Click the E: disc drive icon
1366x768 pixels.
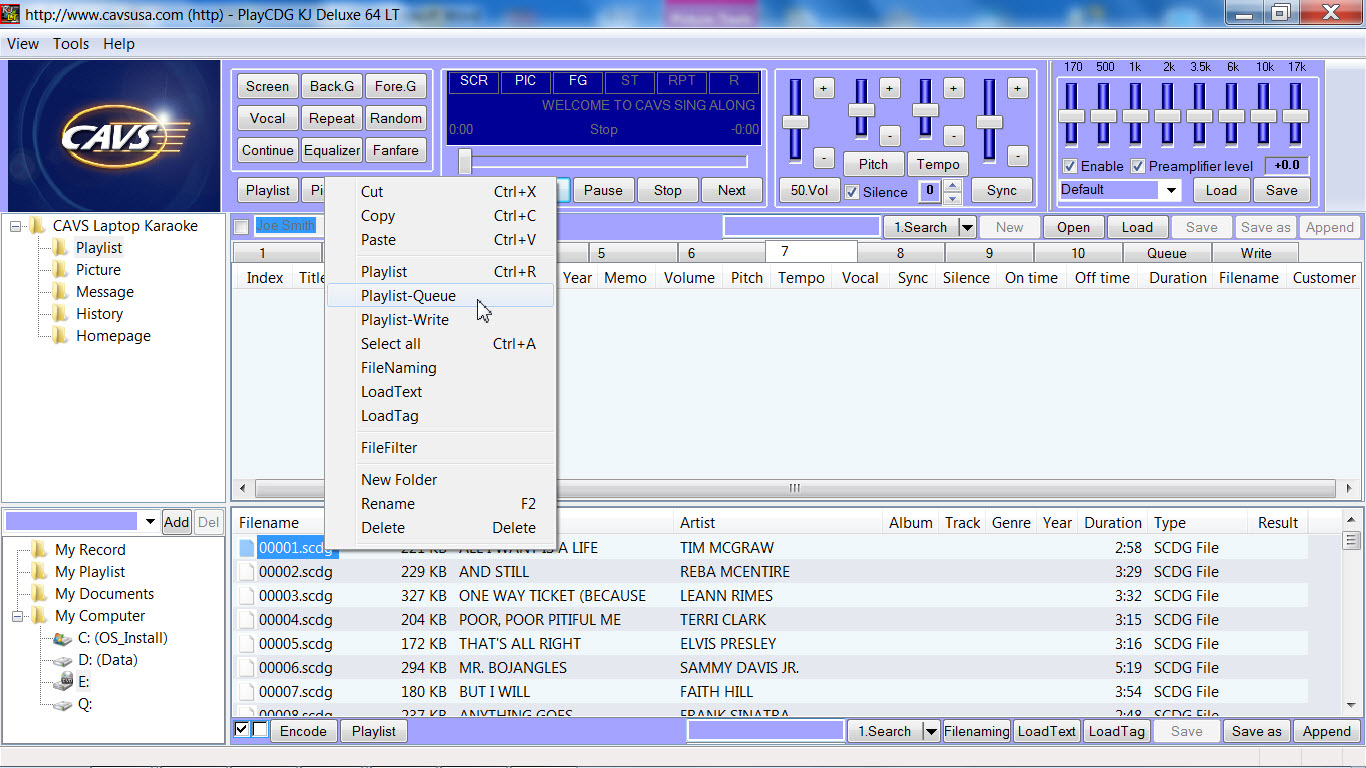(x=63, y=682)
